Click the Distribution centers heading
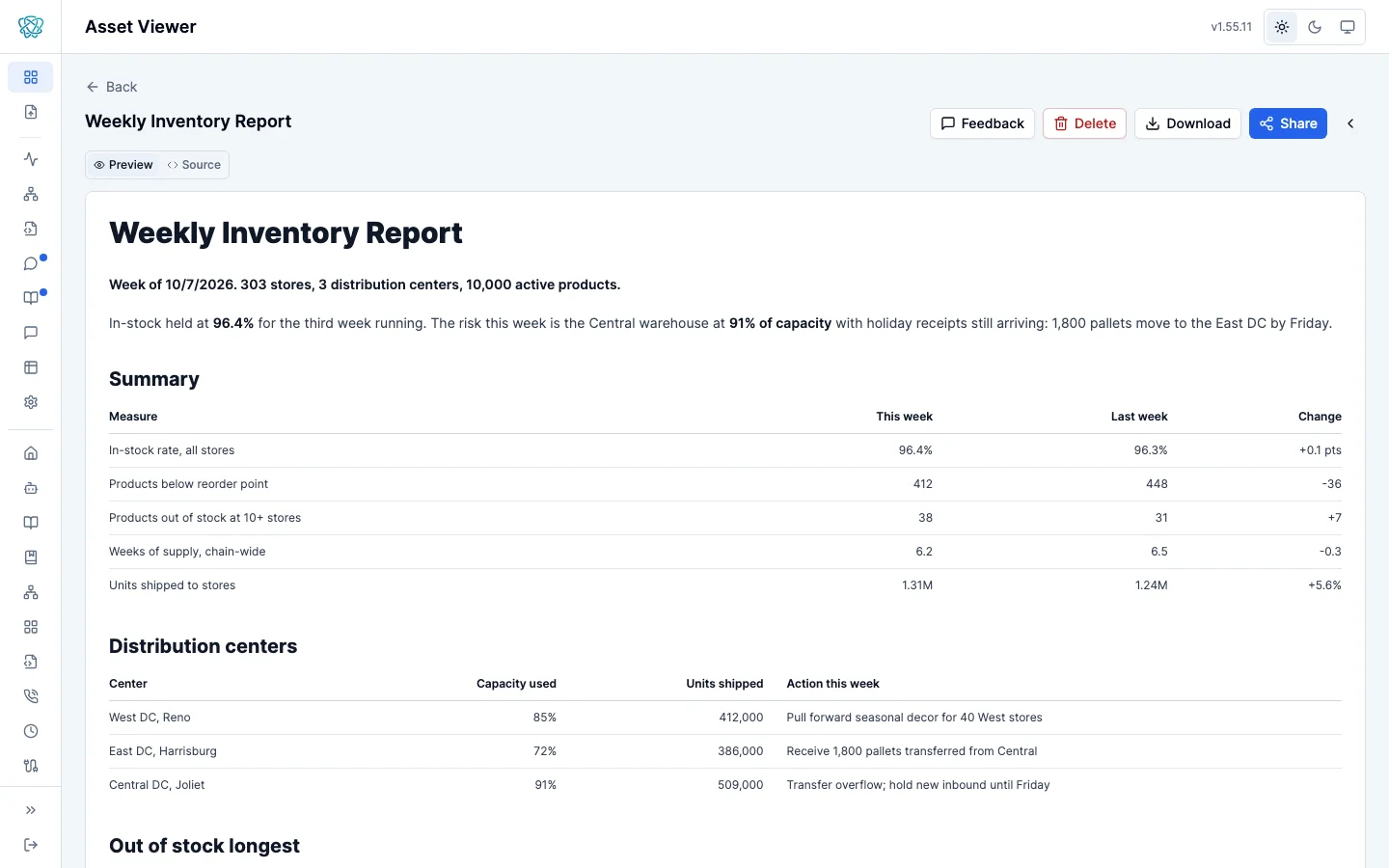The image size is (1389, 868). (203, 646)
